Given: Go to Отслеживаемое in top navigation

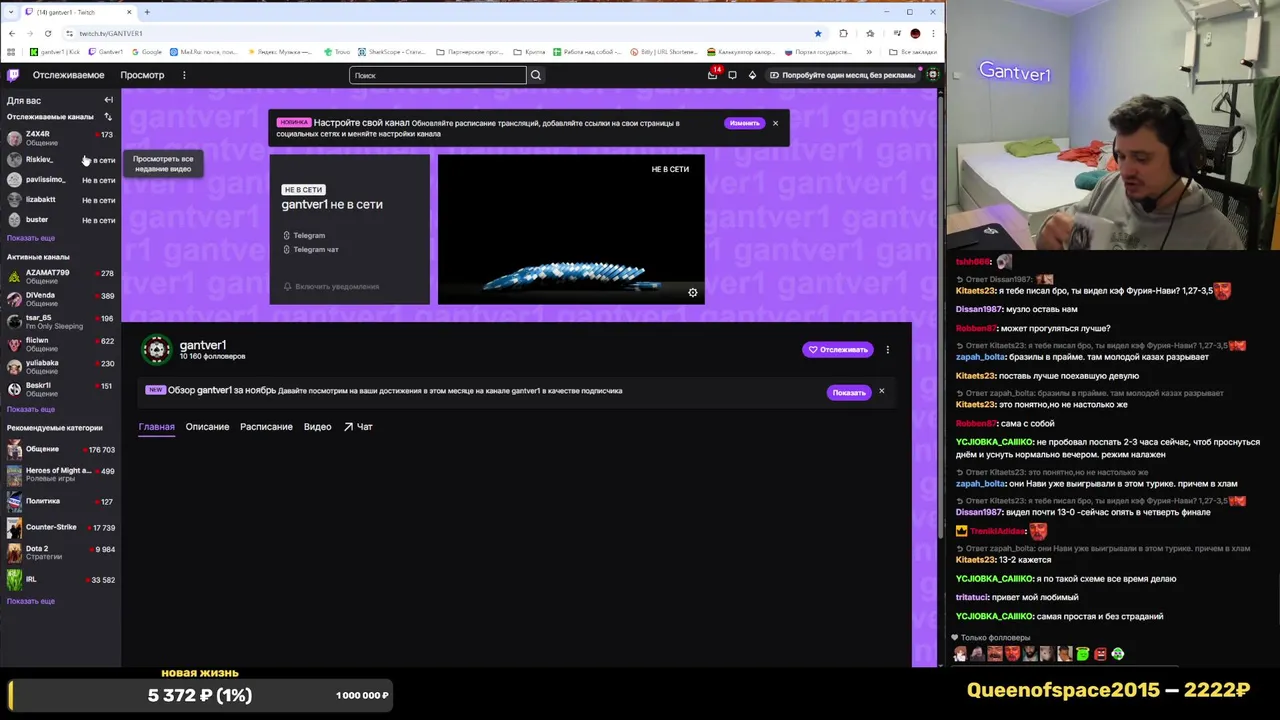Looking at the screenshot, I should point(68,75).
